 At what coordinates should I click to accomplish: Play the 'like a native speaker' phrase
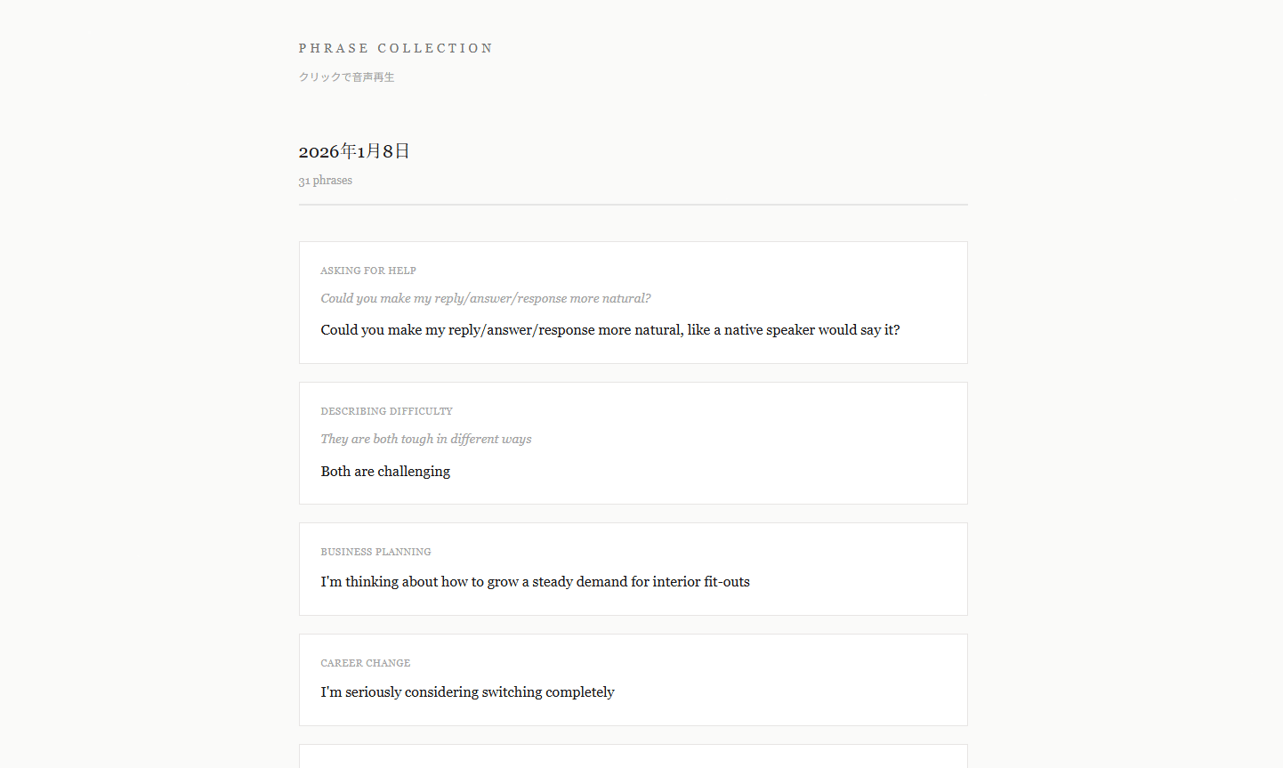point(609,330)
